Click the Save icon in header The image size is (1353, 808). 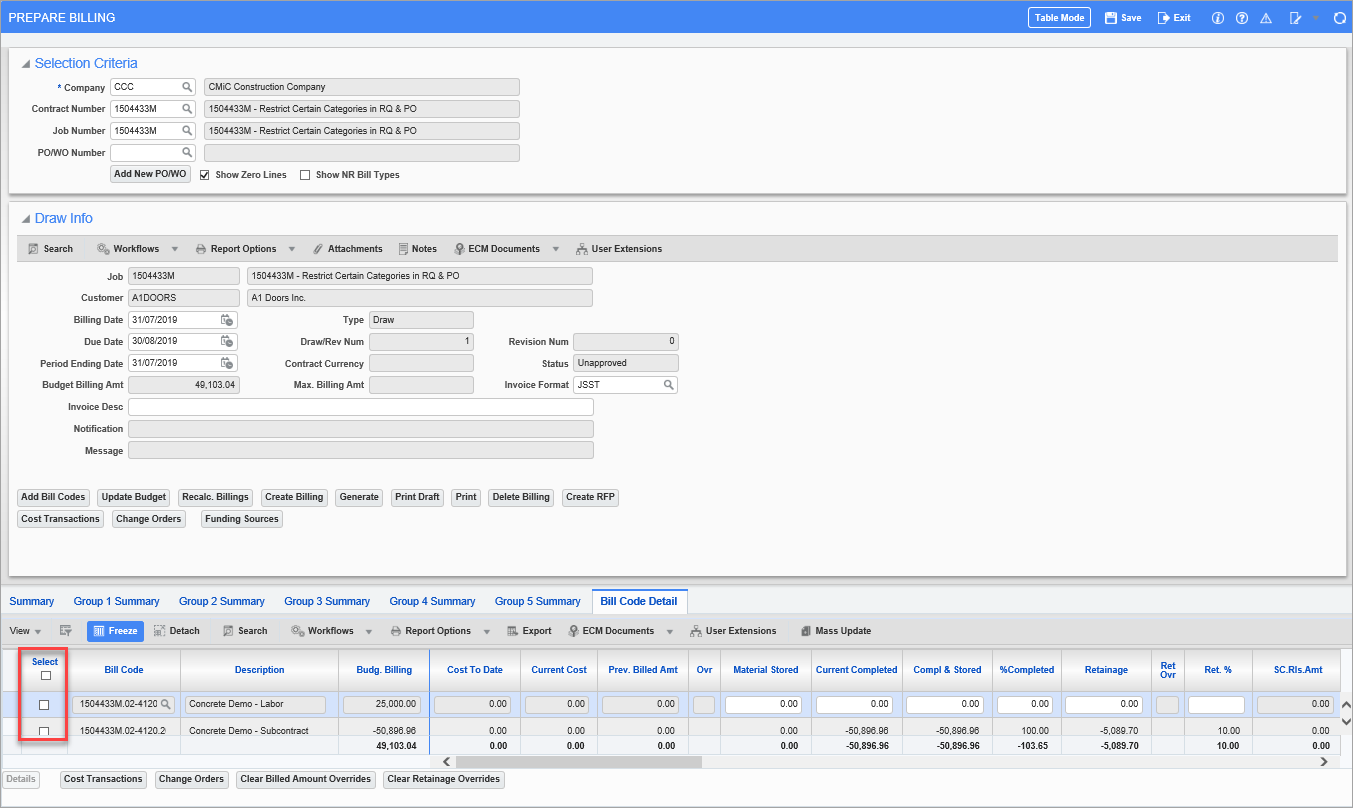point(1111,18)
